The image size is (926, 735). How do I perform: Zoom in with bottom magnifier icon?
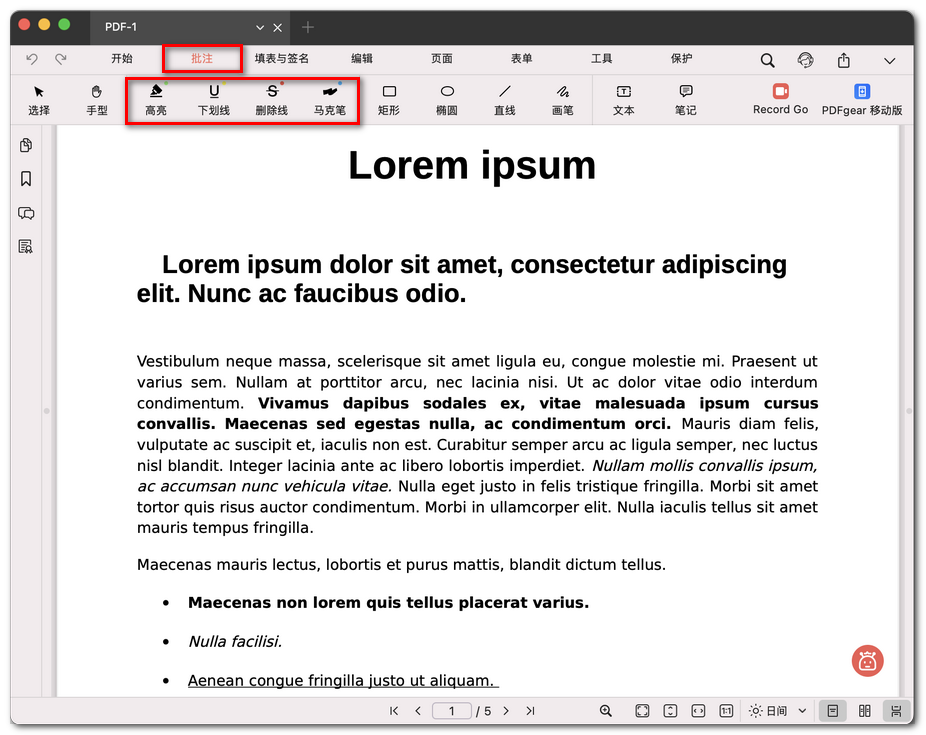[x=606, y=711]
